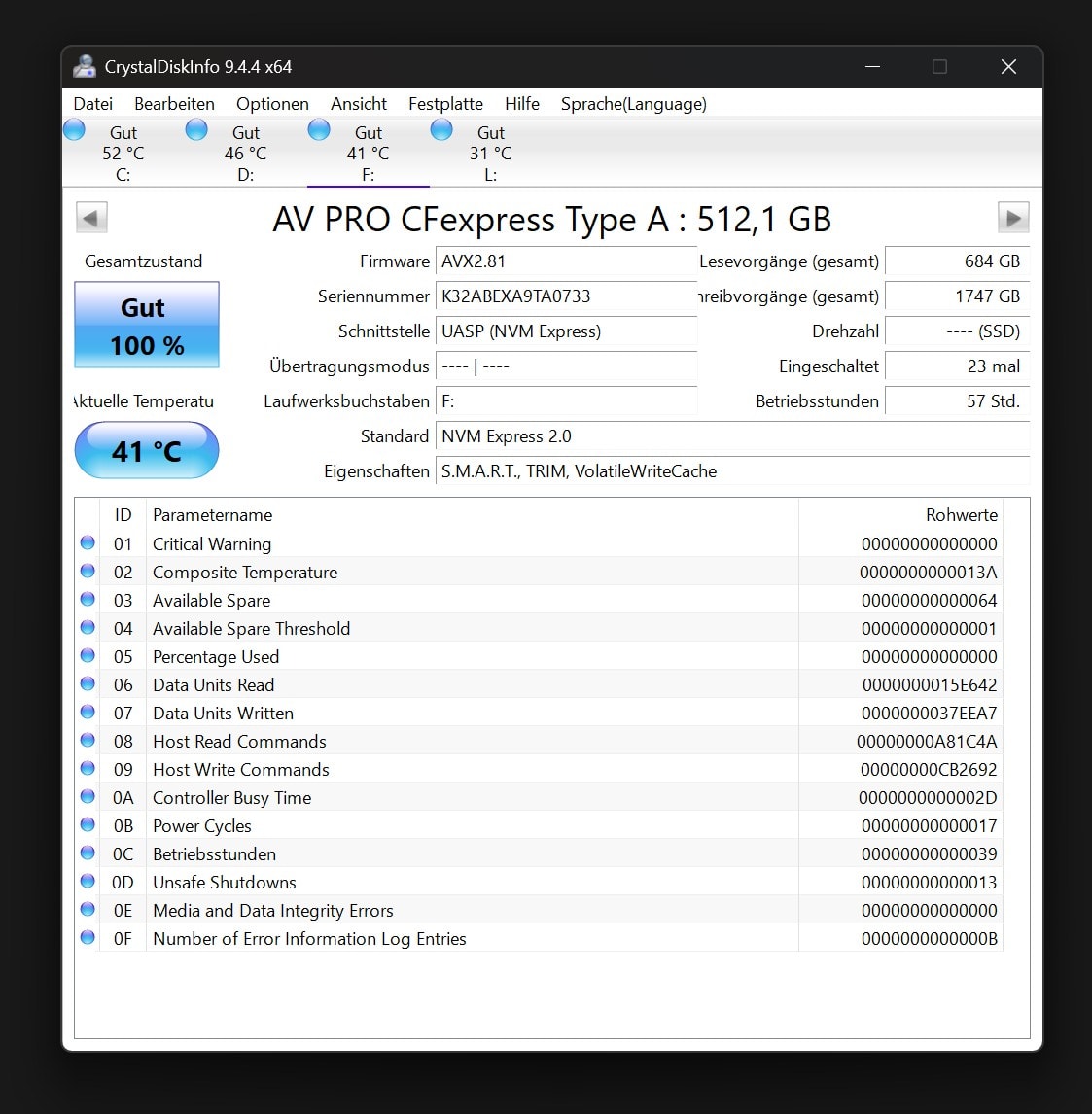Click the Firmware field AVX2.81
1092x1114 pixels.
click(566, 261)
